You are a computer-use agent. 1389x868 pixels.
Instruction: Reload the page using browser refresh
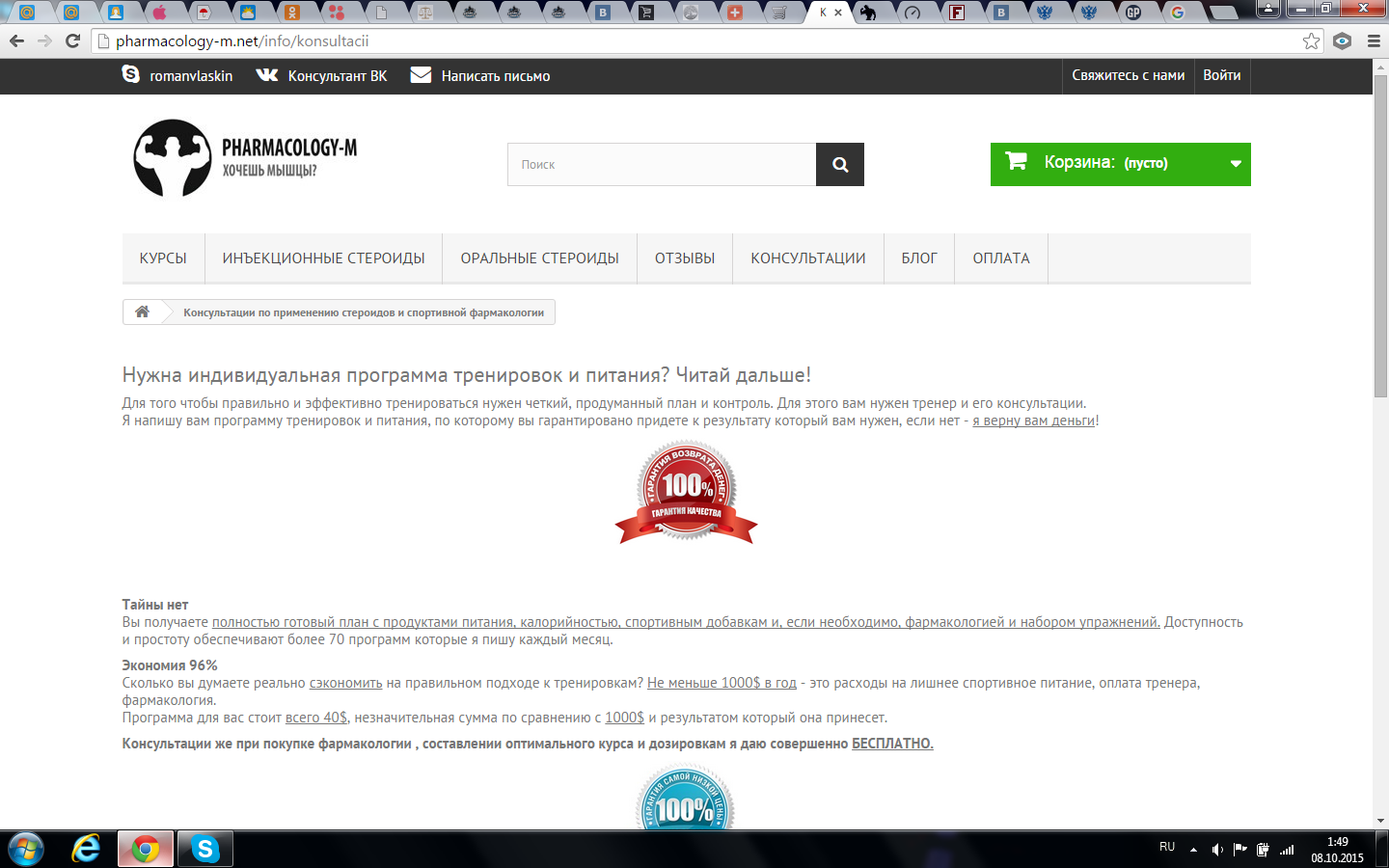(72, 41)
